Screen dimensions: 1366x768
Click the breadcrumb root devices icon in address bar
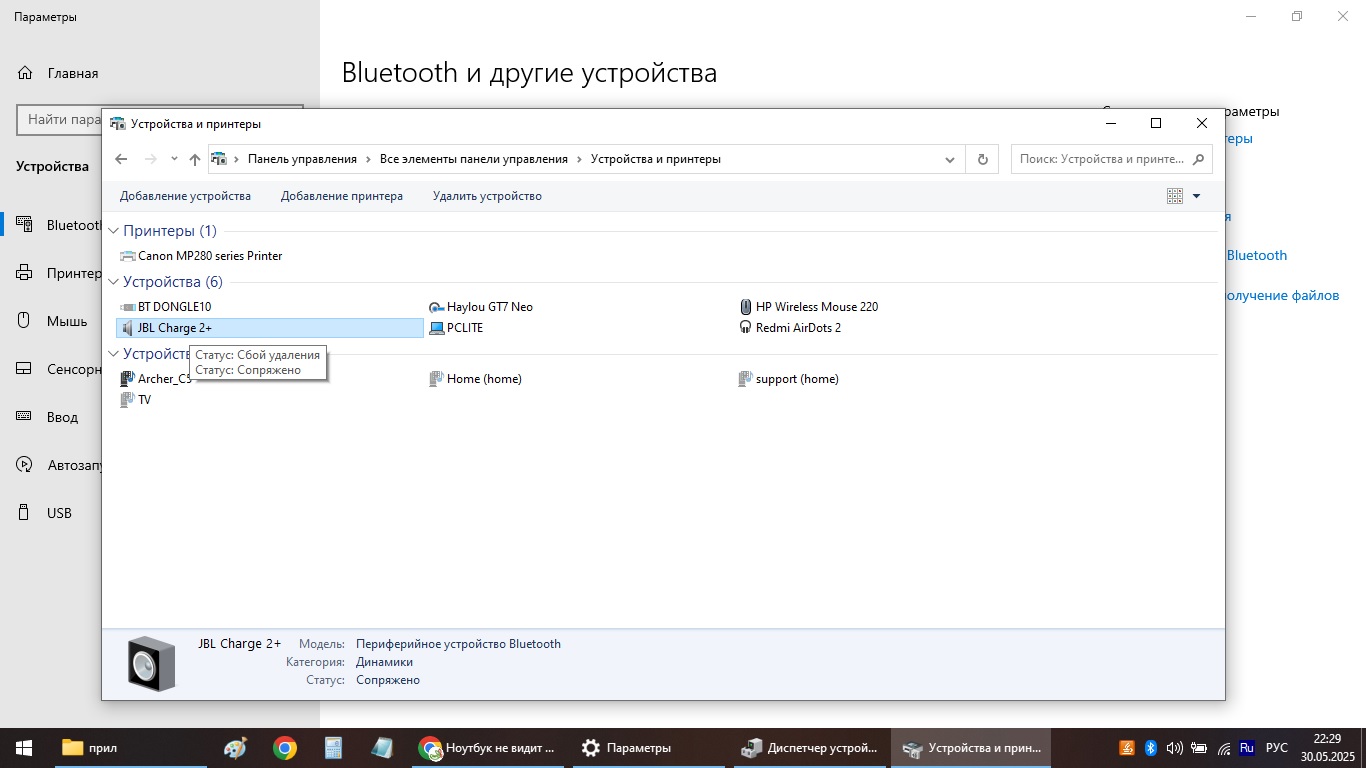(x=219, y=159)
